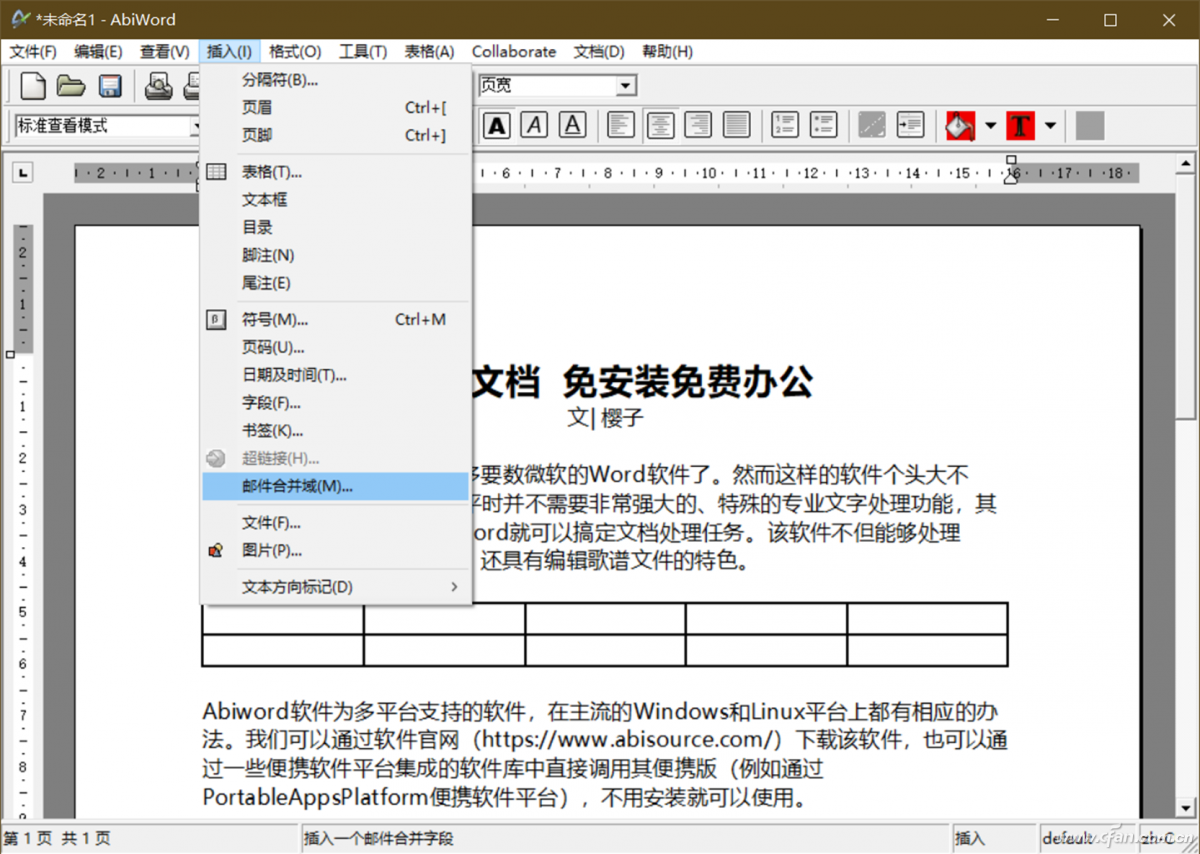Toggle bold formatting
This screenshot has width=1200, height=854.
(x=497, y=125)
